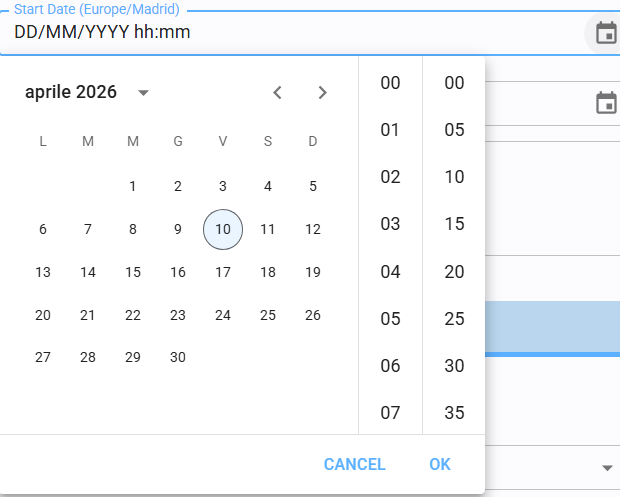Pick April 15 in the calendar
This screenshot has height=497, width=620.
click(x=133, y=272)
